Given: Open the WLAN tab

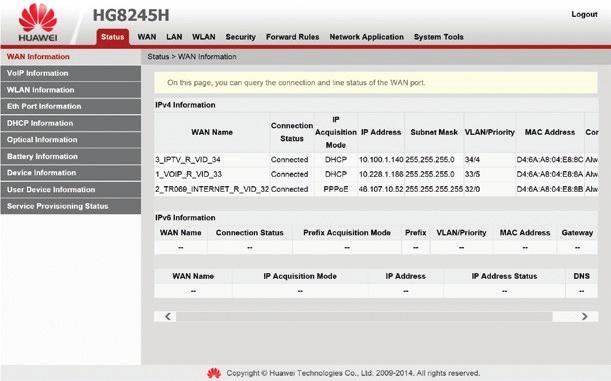Looking at the screenshot, I should (x=204, y=37).
